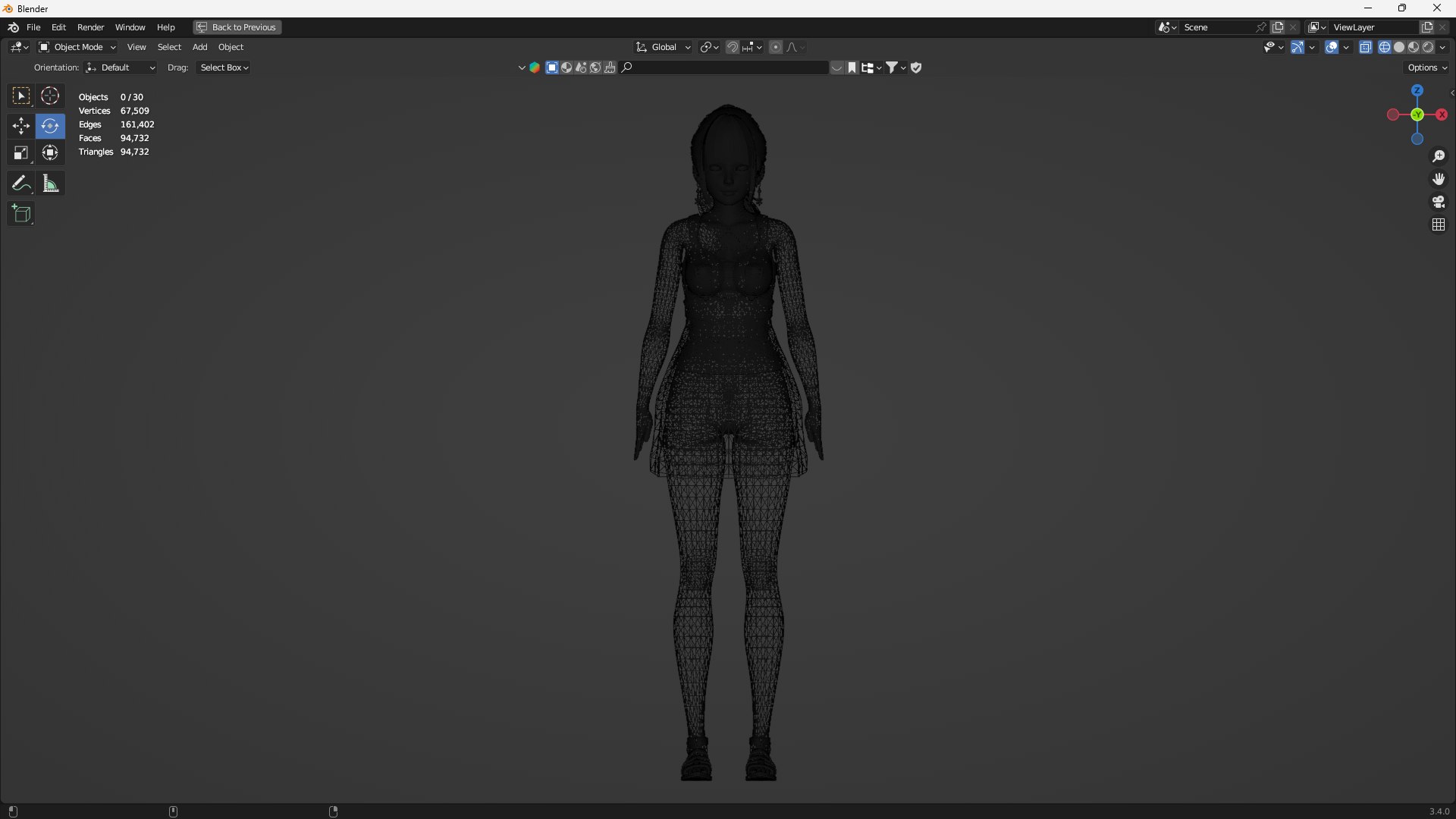Switch to rendered viewport shading
The height and width of the screenshot is (819, 1456).
click(x=1428, y=47)
